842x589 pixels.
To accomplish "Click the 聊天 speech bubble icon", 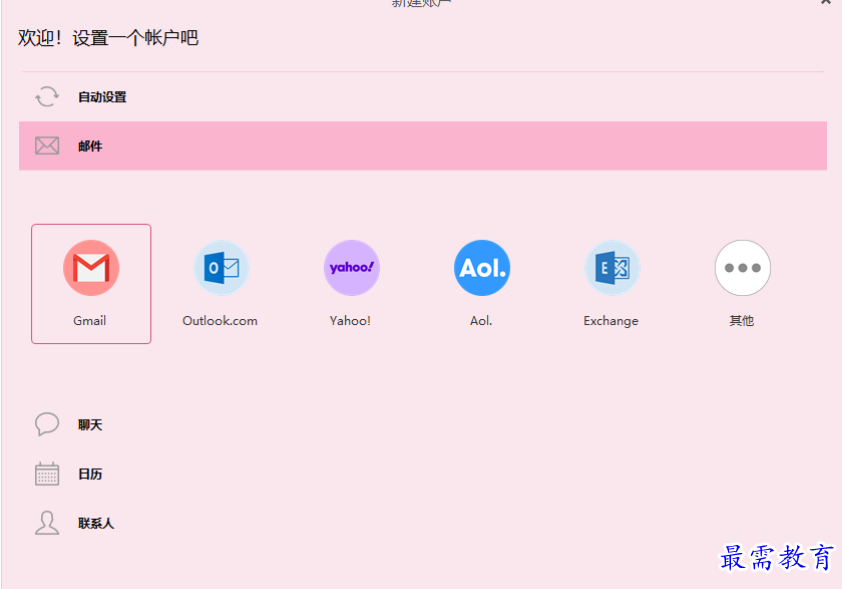I will [x=47, y=425].
